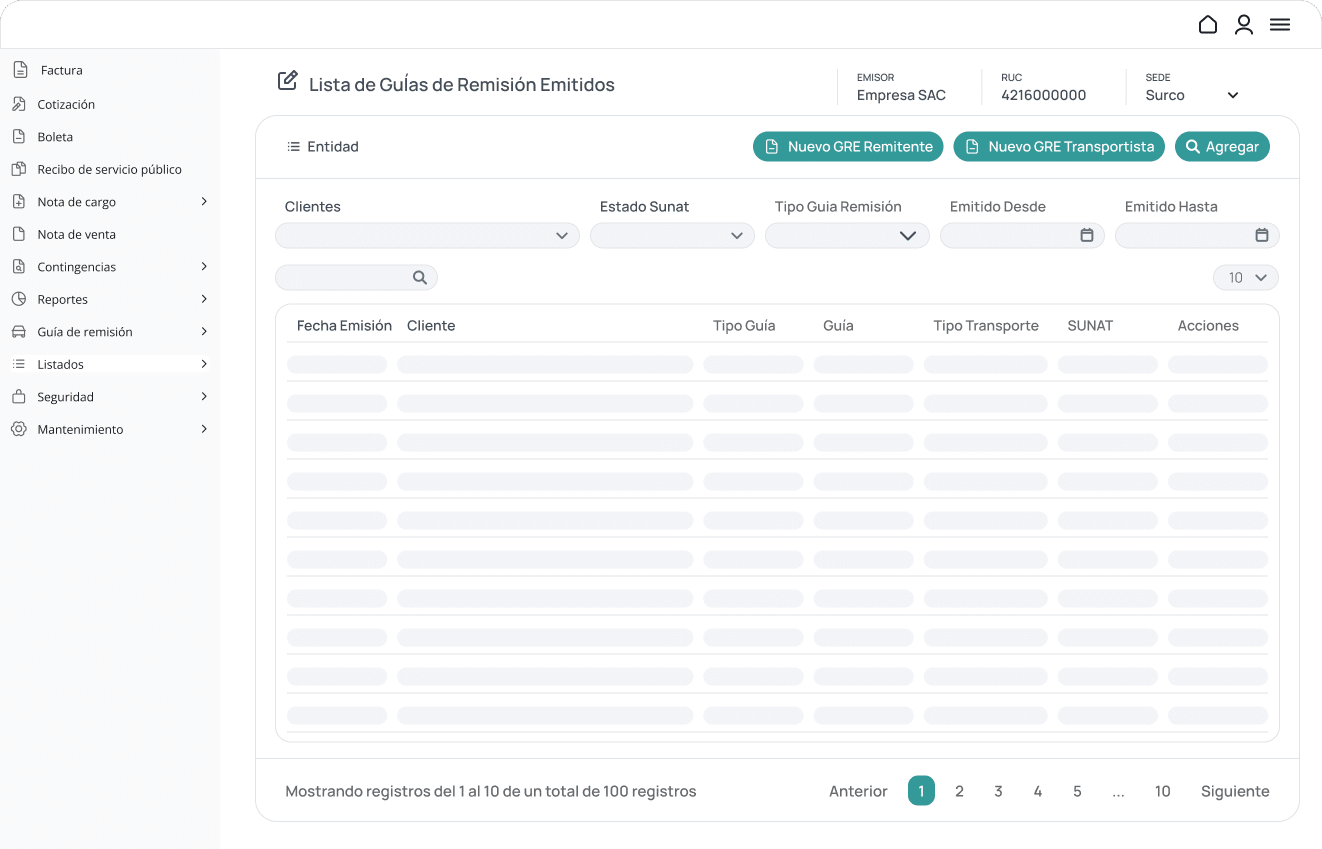Open the Tipo Guia Remisión dropdown
Viewport: 1322px width, 849px height.
click(847, 236)
